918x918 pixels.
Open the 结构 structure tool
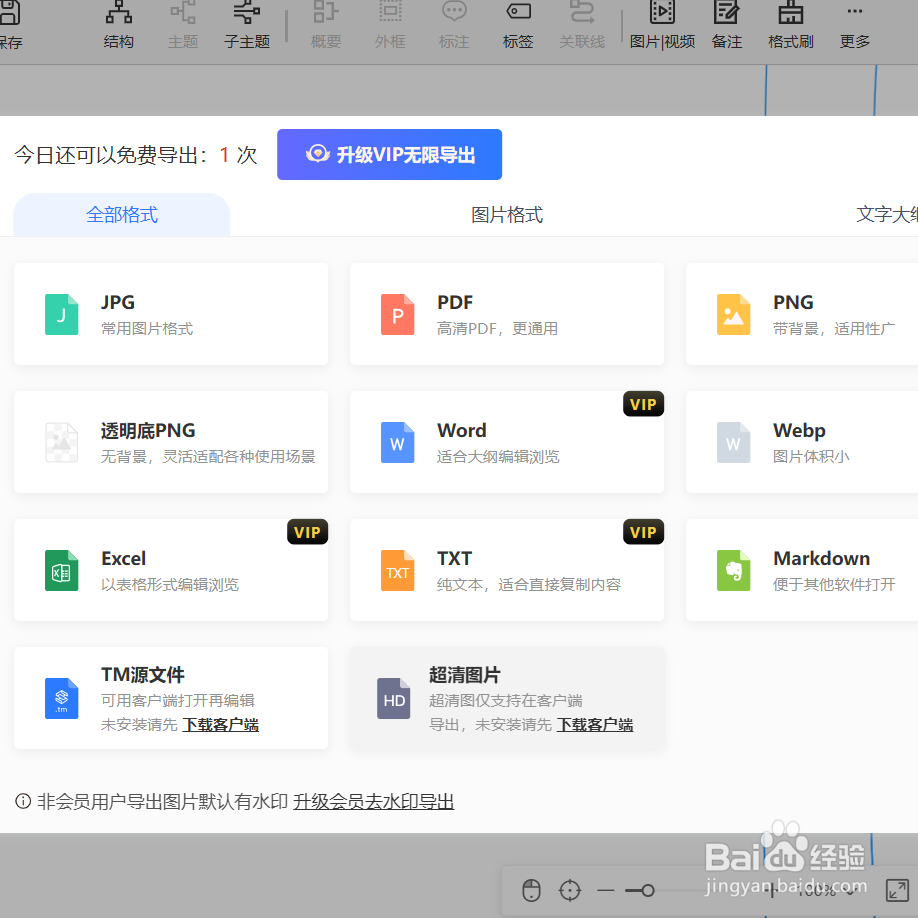pyautogui.click(x=118, y=25)
